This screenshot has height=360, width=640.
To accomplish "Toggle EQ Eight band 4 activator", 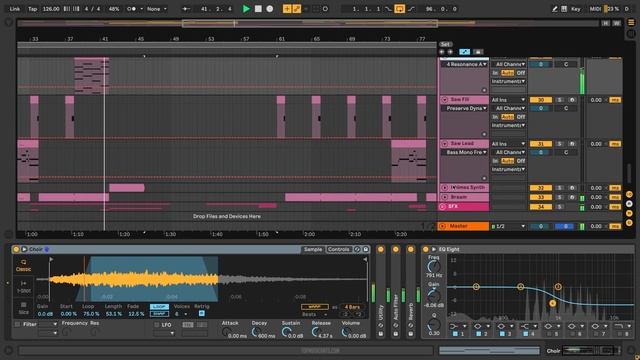I will 526,334.
